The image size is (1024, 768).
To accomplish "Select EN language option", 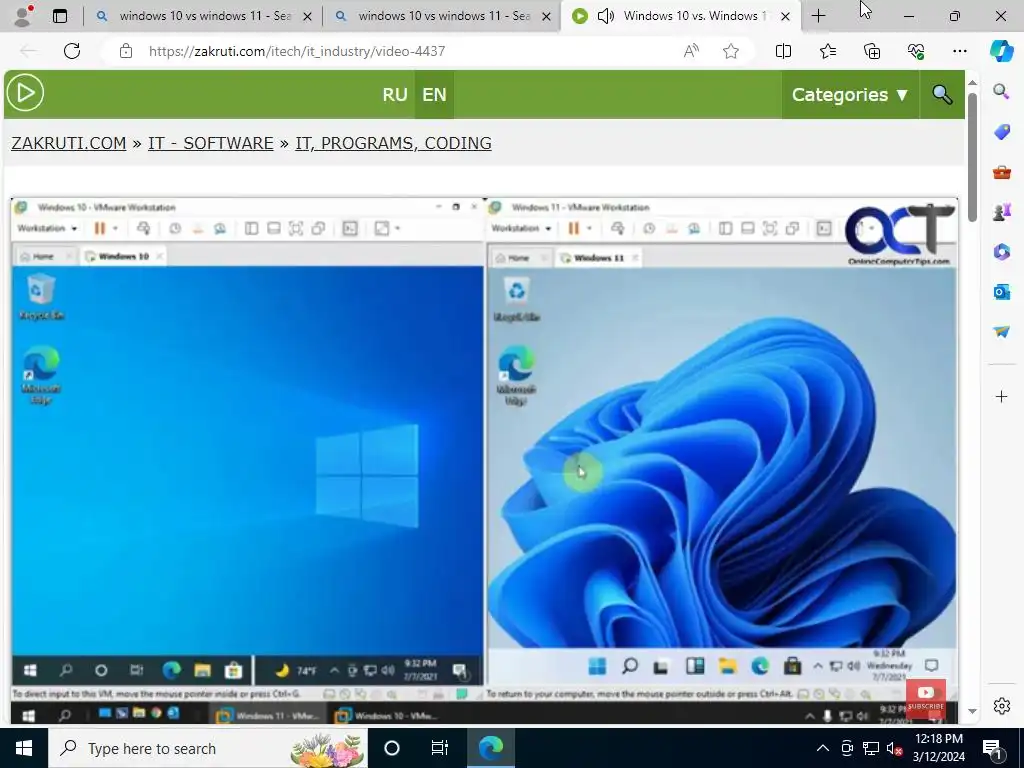I will coord(434,95).
